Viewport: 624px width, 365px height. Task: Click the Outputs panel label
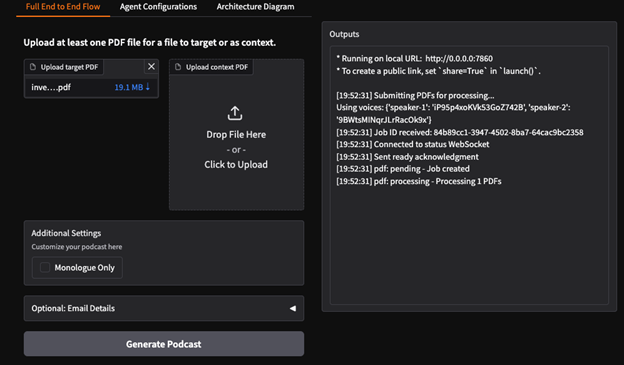344,34
